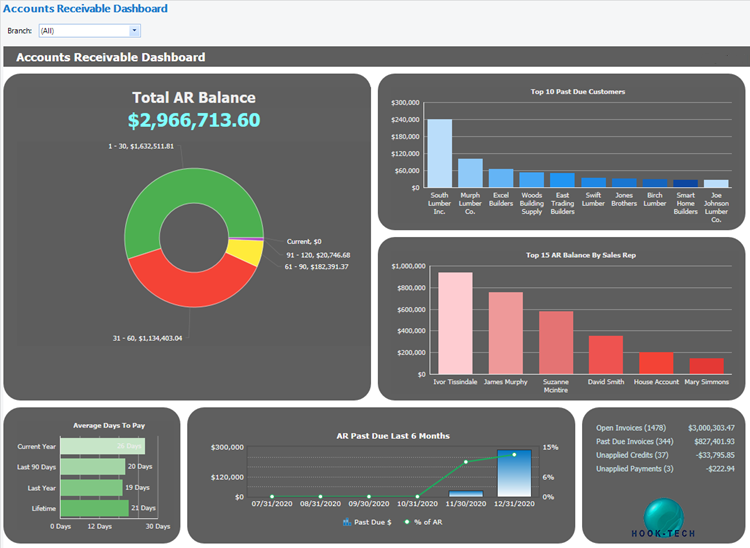Image resolution: width=750 pixels, height=548 pixels.
Task: Click the Murph Lumber Co. bar
Action: point(470,173)
